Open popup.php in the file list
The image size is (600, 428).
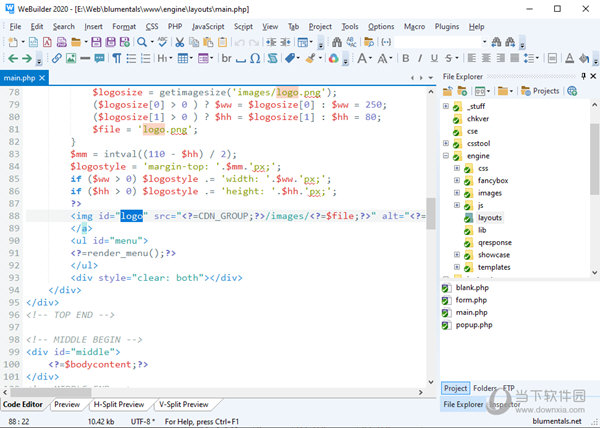(x=474, y=325)
